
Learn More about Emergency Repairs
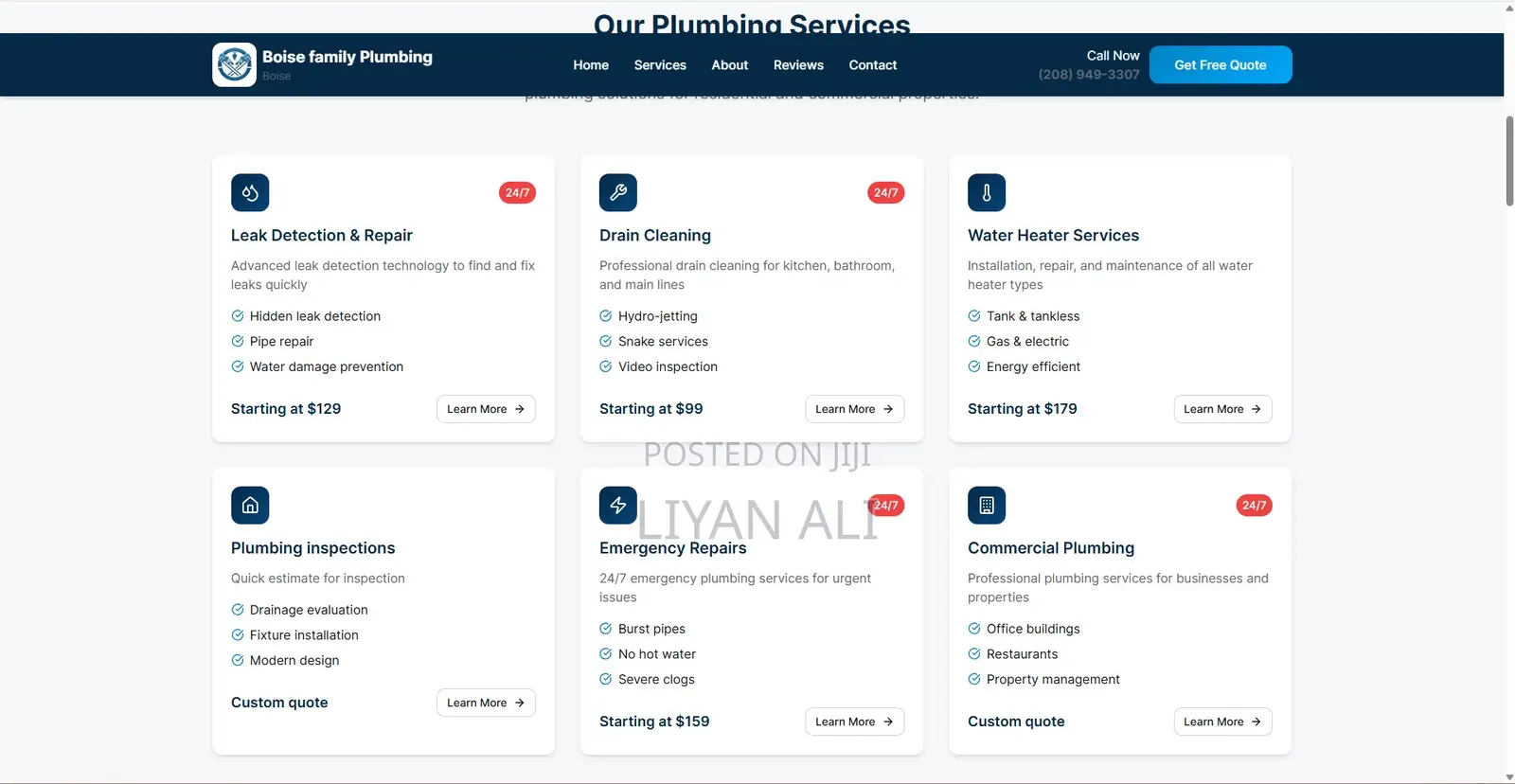click(854, 722)
